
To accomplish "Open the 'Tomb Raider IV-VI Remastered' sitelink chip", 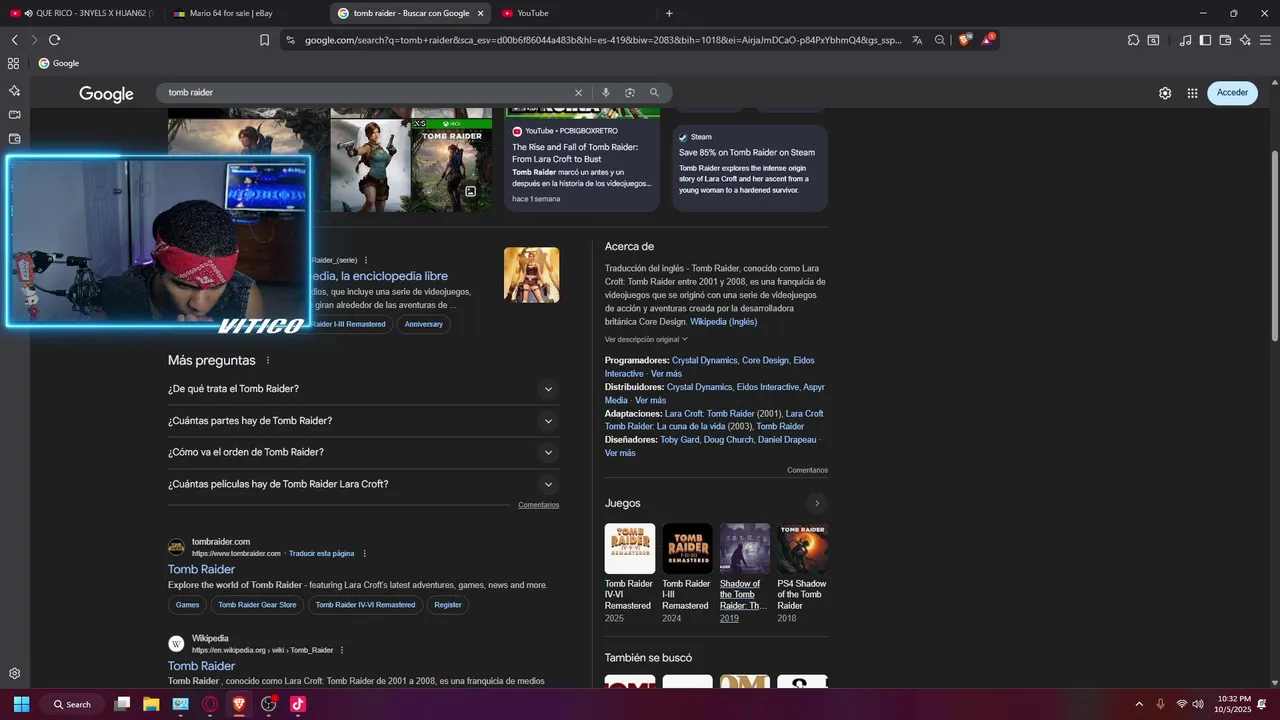I will (x=365, y=605).
